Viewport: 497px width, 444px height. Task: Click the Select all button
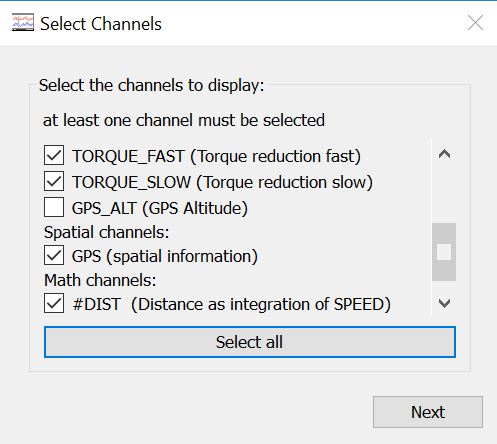[x=250, y=342]
